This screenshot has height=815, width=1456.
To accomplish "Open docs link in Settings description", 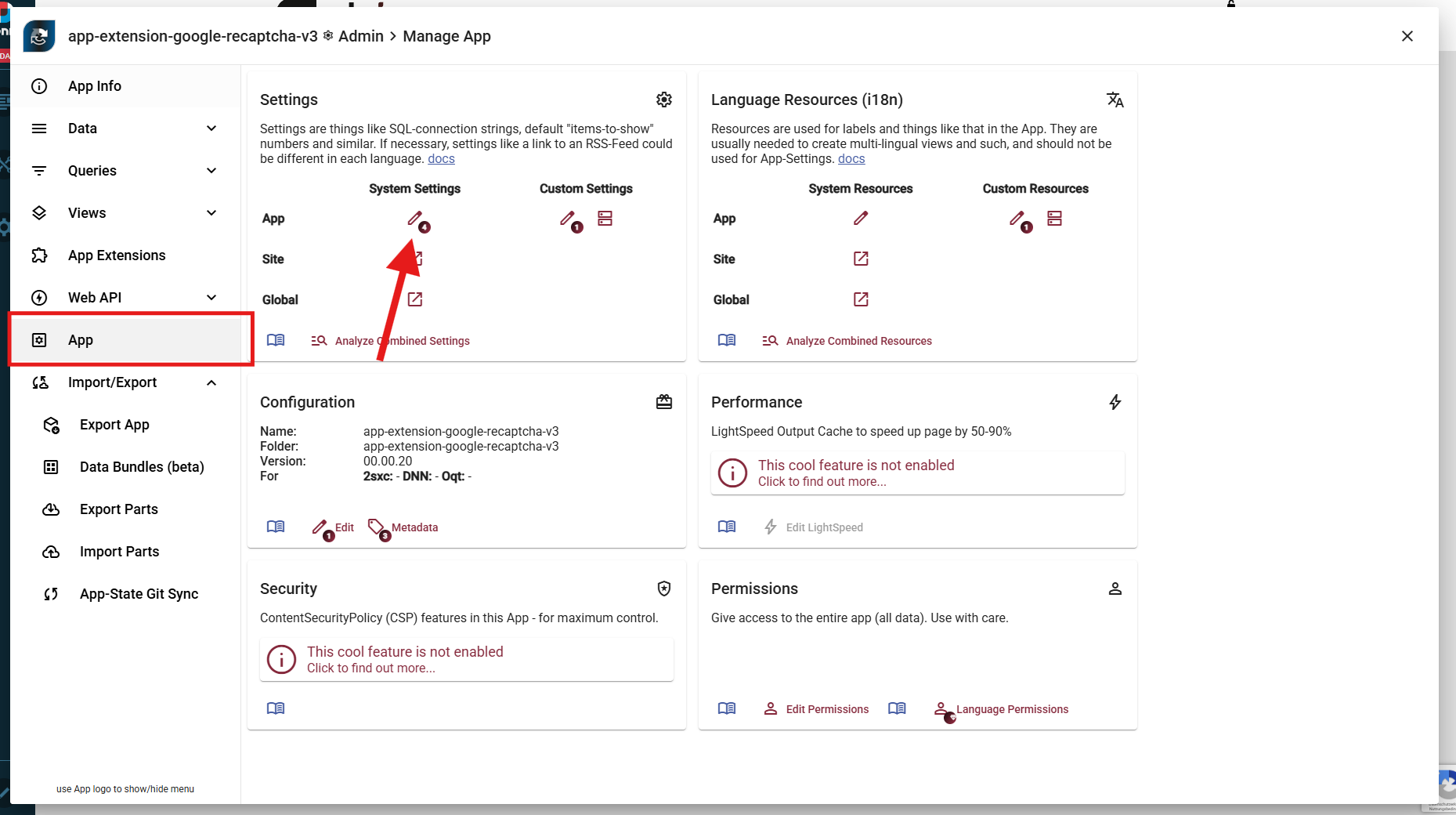I will tap(441, 159).
